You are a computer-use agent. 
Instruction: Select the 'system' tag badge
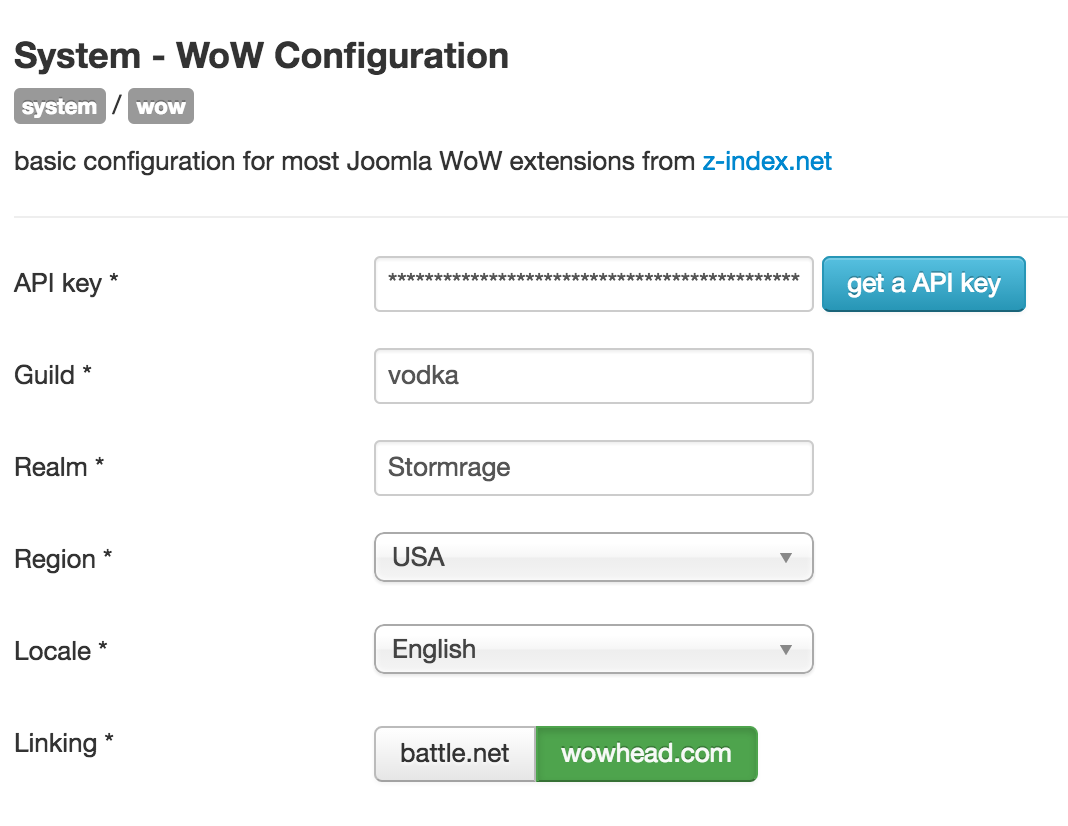60,106
